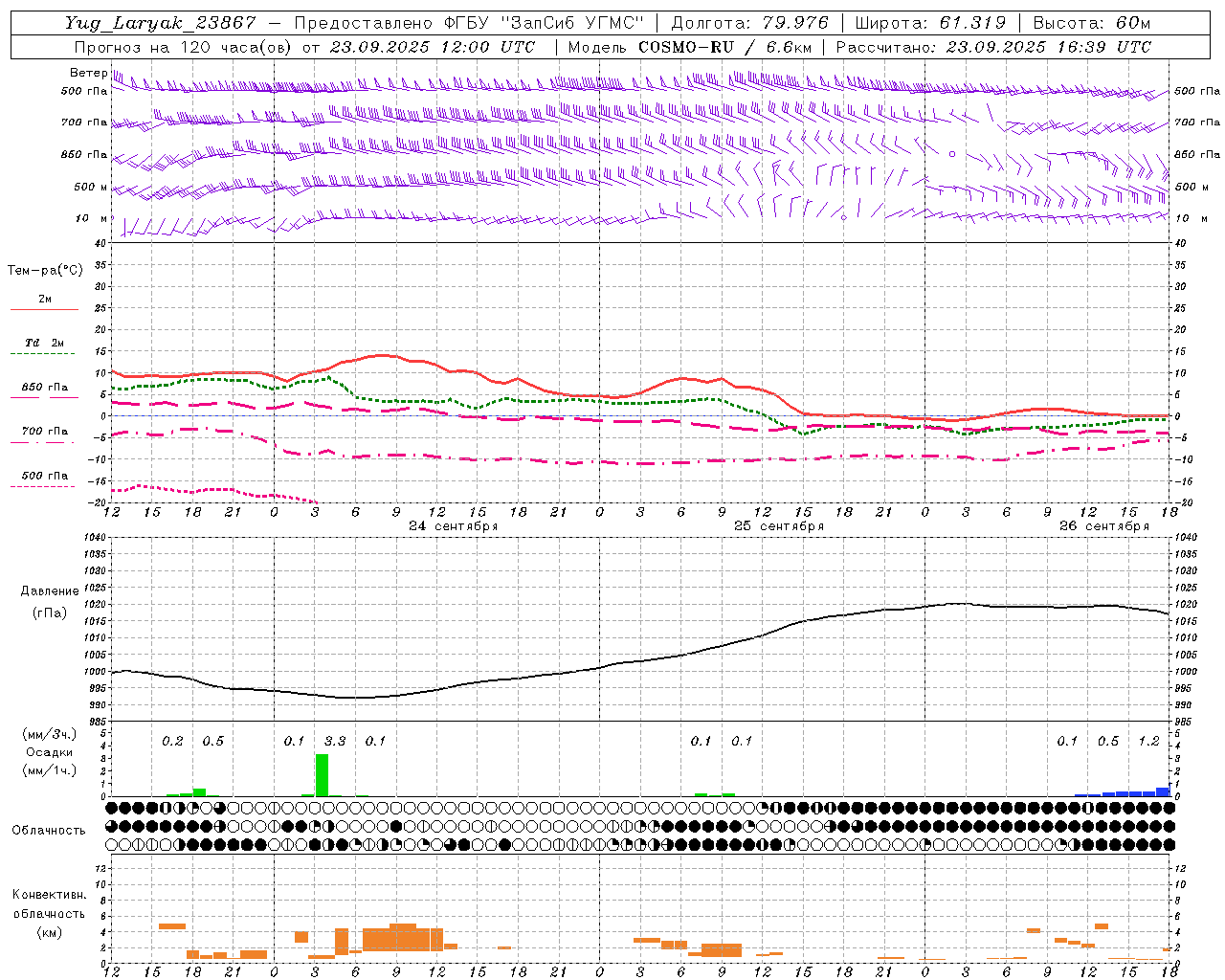Viewport: 1225px width, 980px height.
Task: Select the 3.3 precipitation value
Action: click(x=335, y=741)
